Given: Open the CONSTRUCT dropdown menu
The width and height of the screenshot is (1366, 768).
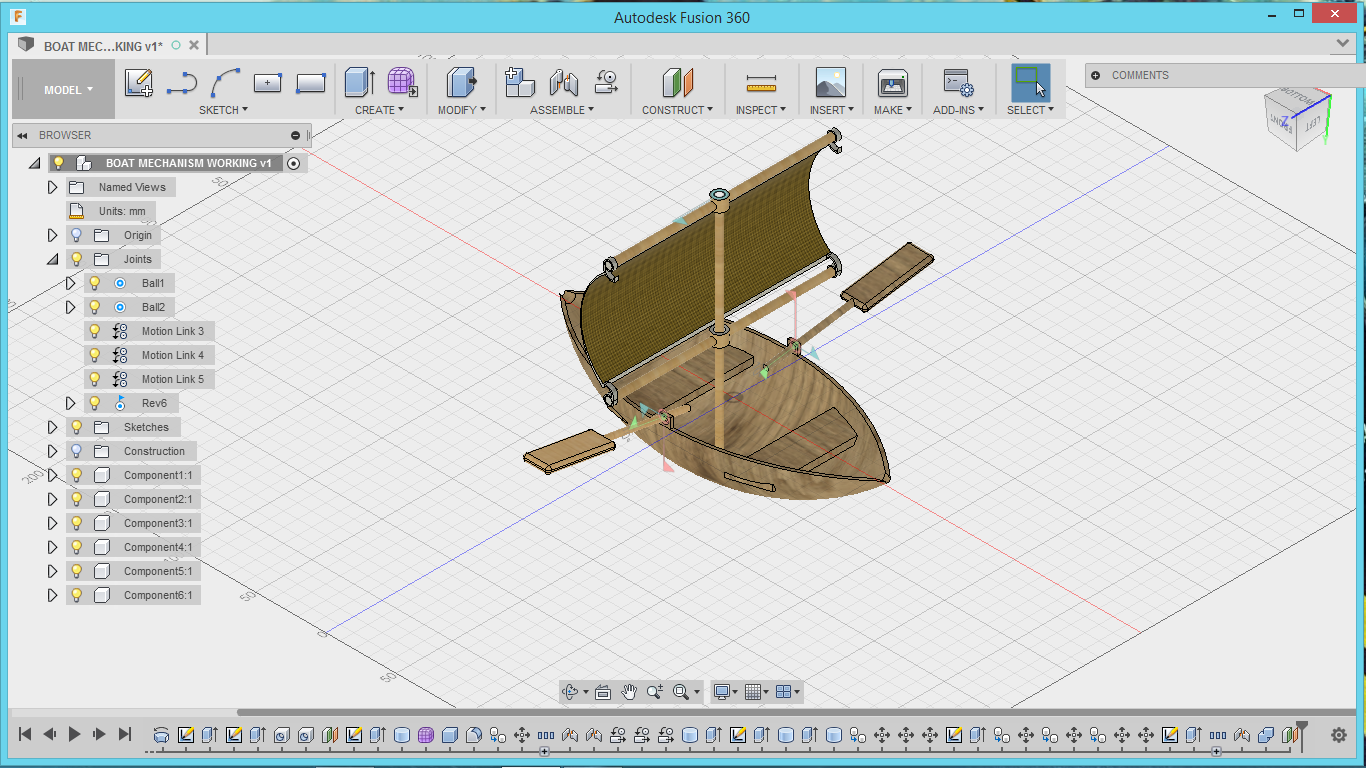Looking at the screenshot, I should pyautogui.click(x=677, y=110).
